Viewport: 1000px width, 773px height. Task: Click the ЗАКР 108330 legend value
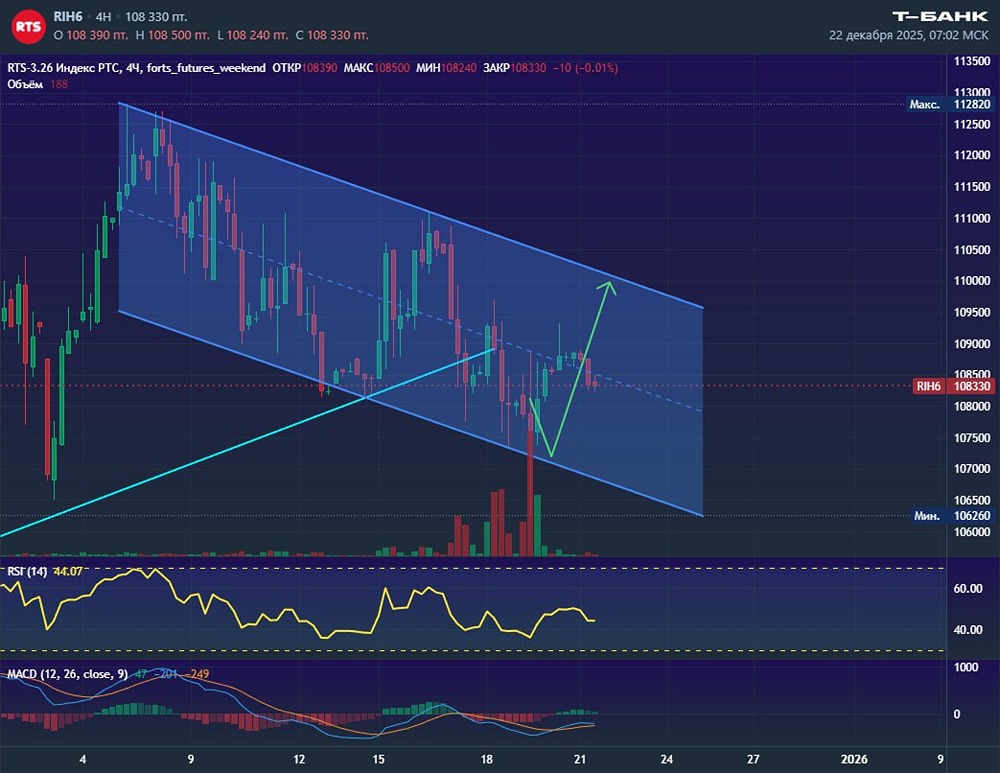coord(515,68)
